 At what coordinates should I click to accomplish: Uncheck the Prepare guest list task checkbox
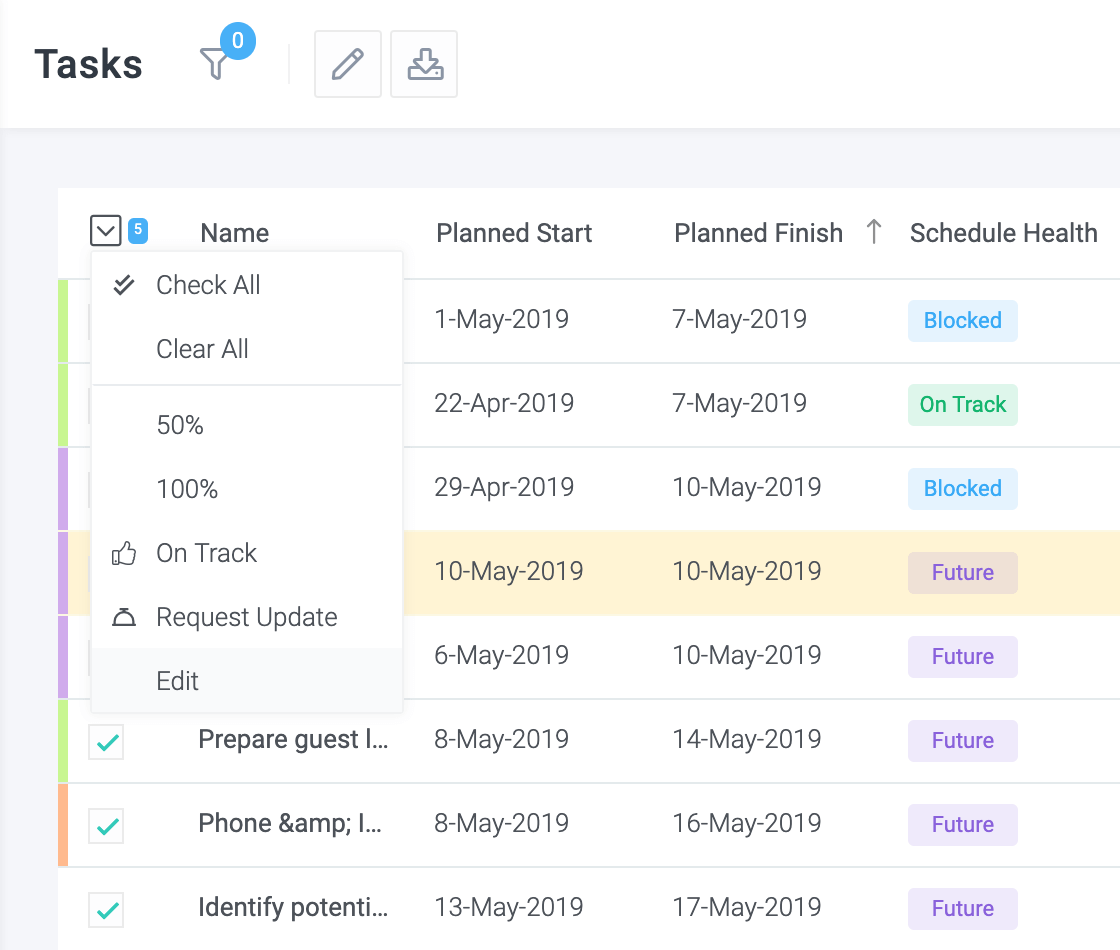(106, 741)
